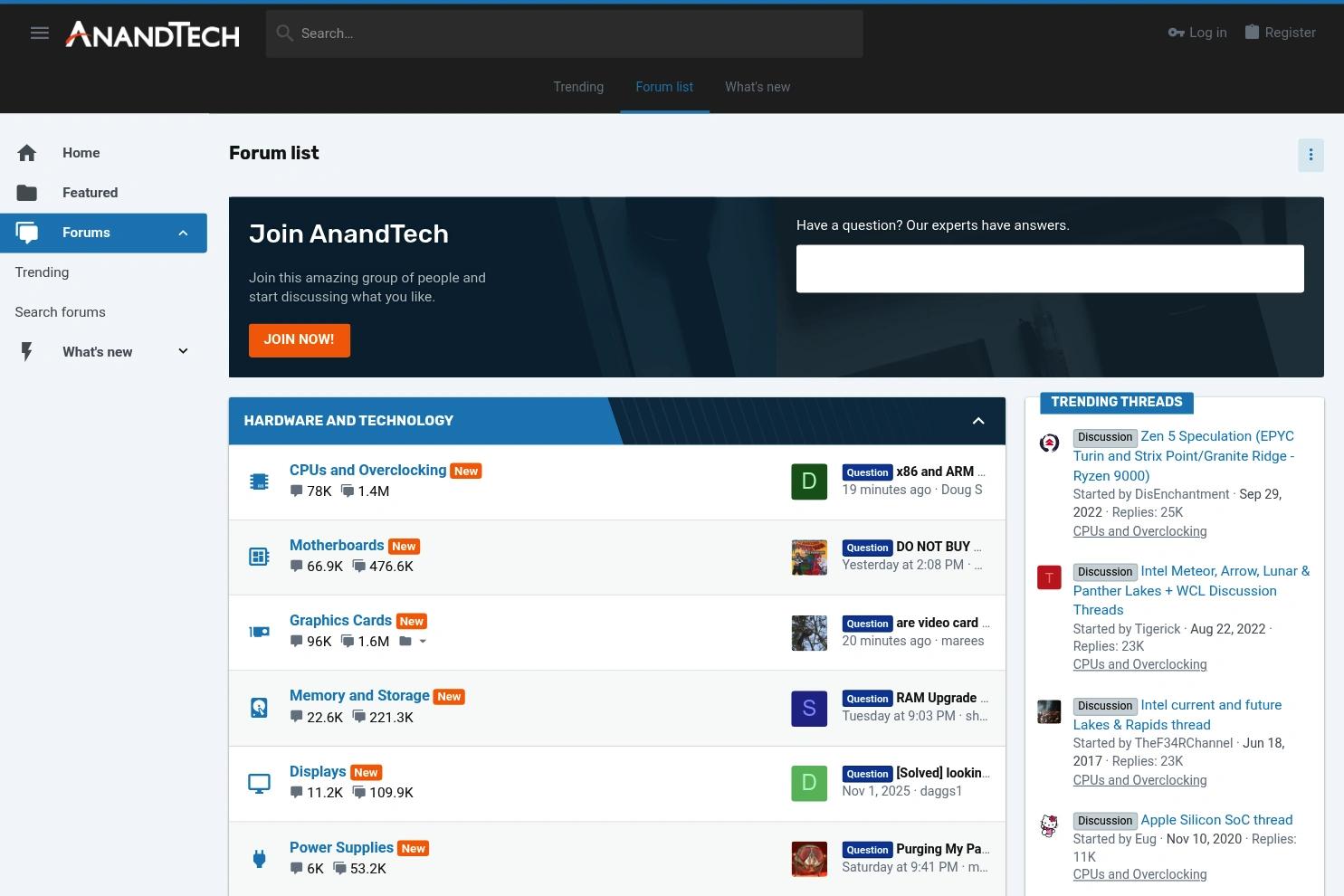1344x896 pixels.
Task: Open the three-dot options menu
Action: (x=1311, y=155)
